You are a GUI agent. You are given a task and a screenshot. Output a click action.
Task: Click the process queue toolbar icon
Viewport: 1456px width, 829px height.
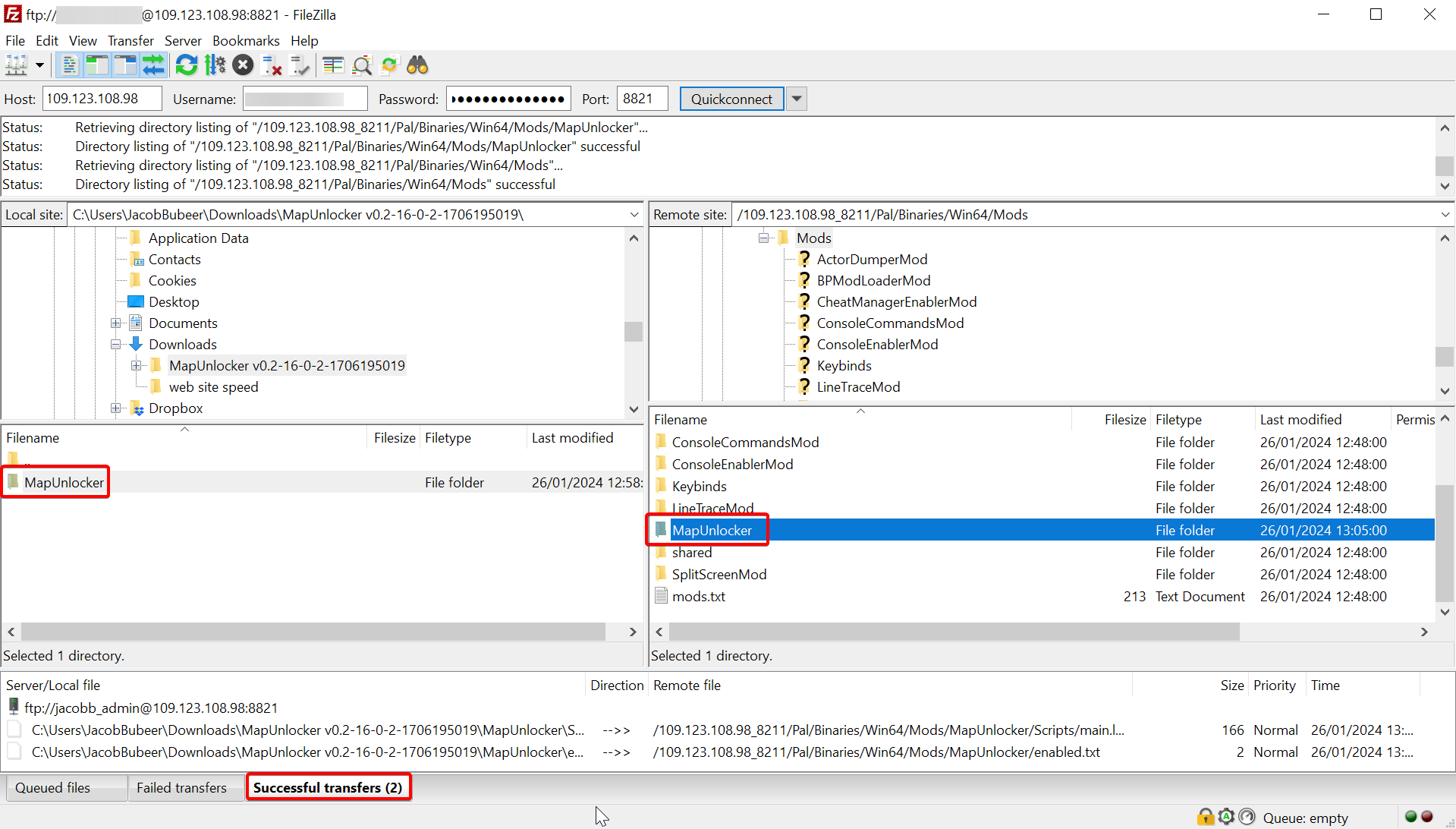[x=215, y=66]
